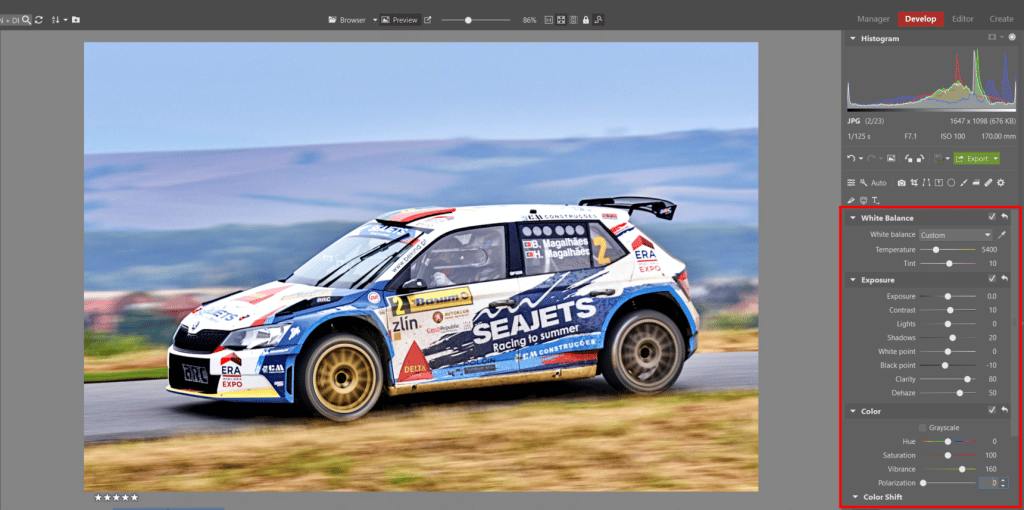Image resolution: width=1024 pixels, height=510 pixels.
Task: Enable the Grayscale checkbox
Action: 922,427
